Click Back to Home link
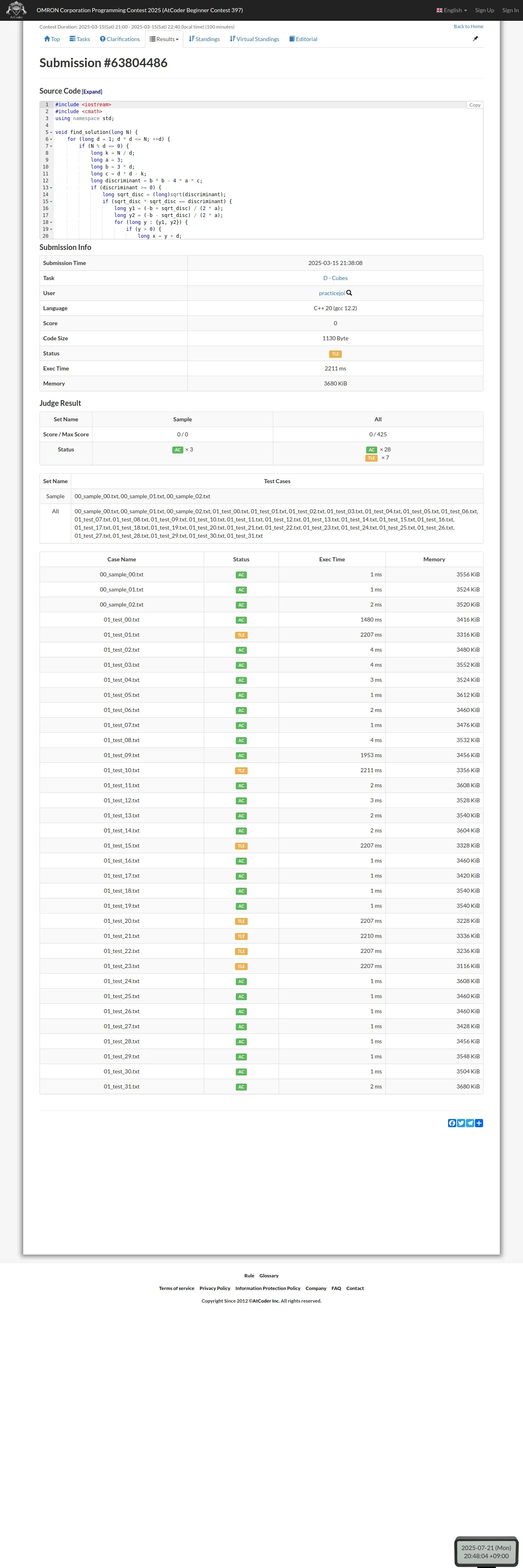Viewport: 523px width, 1568px height. 468,27
